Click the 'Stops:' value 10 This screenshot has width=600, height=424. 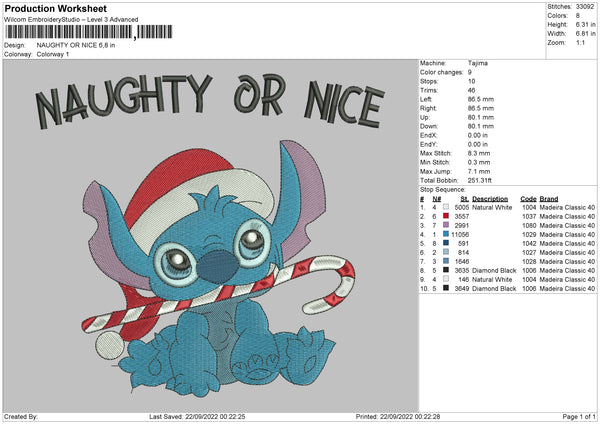coord(471,81)
